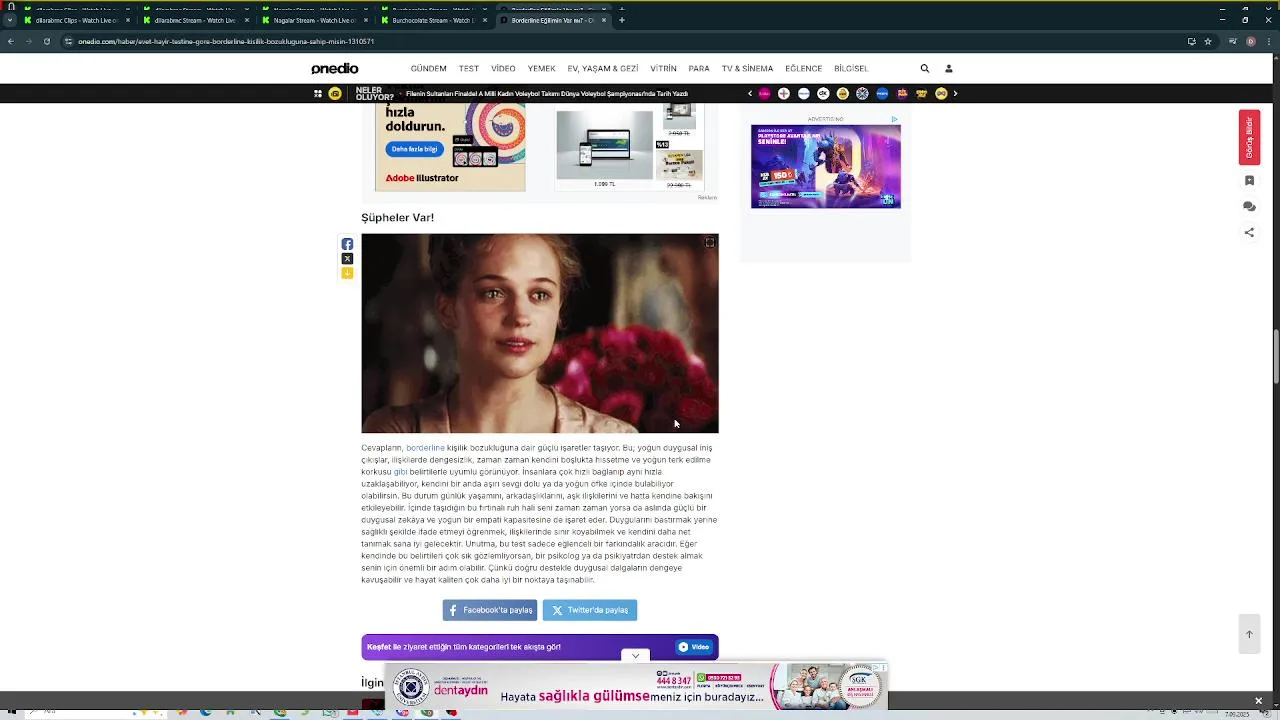1280x720 pixels.
Task: Select the blue round brand icon in carousel
Action: click(882, 94)
